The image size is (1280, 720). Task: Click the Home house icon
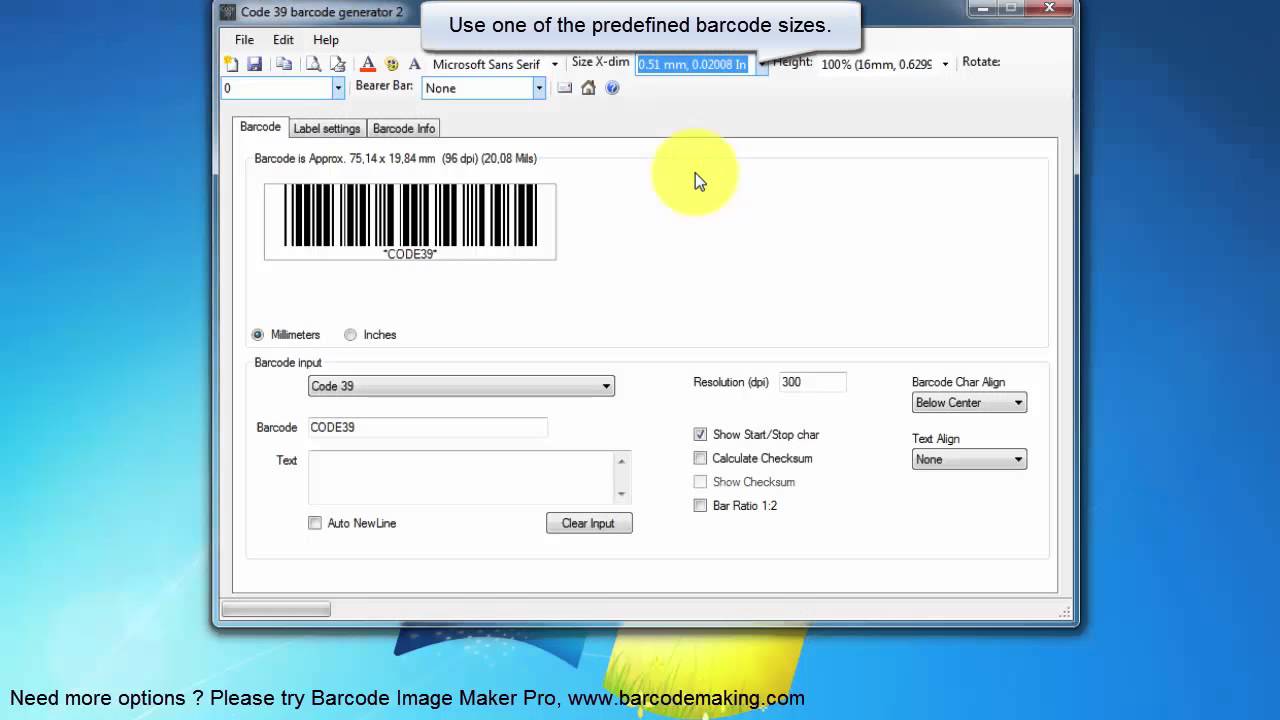click(588, 88)
